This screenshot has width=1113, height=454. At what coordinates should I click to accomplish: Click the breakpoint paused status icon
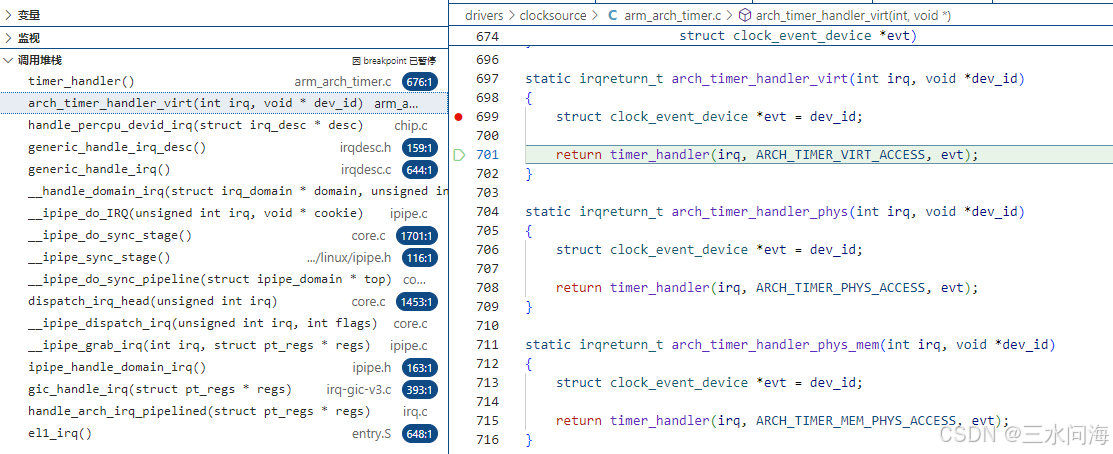tap(356, 61)
